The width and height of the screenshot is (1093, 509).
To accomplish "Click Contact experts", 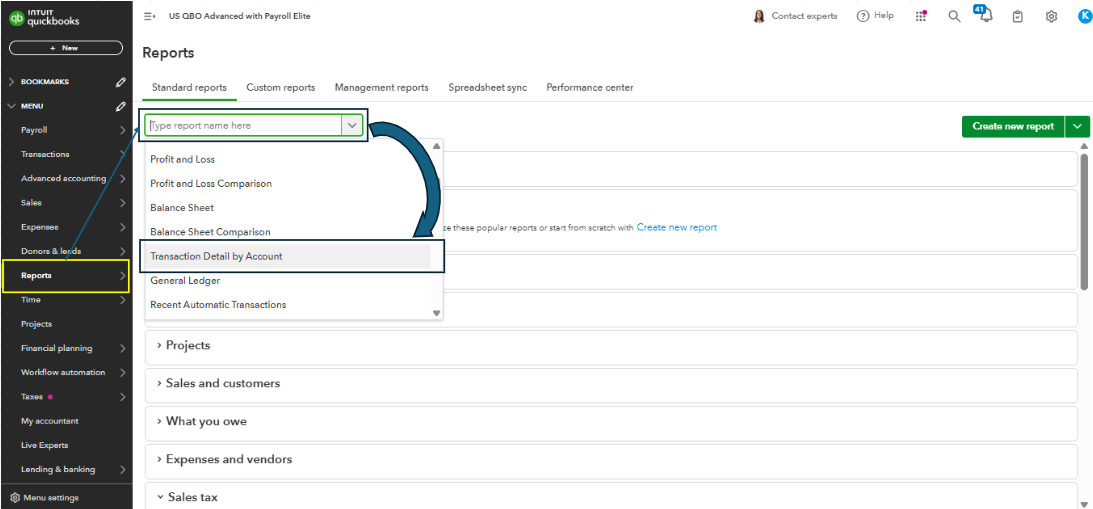I will click(x=804, y=16).
